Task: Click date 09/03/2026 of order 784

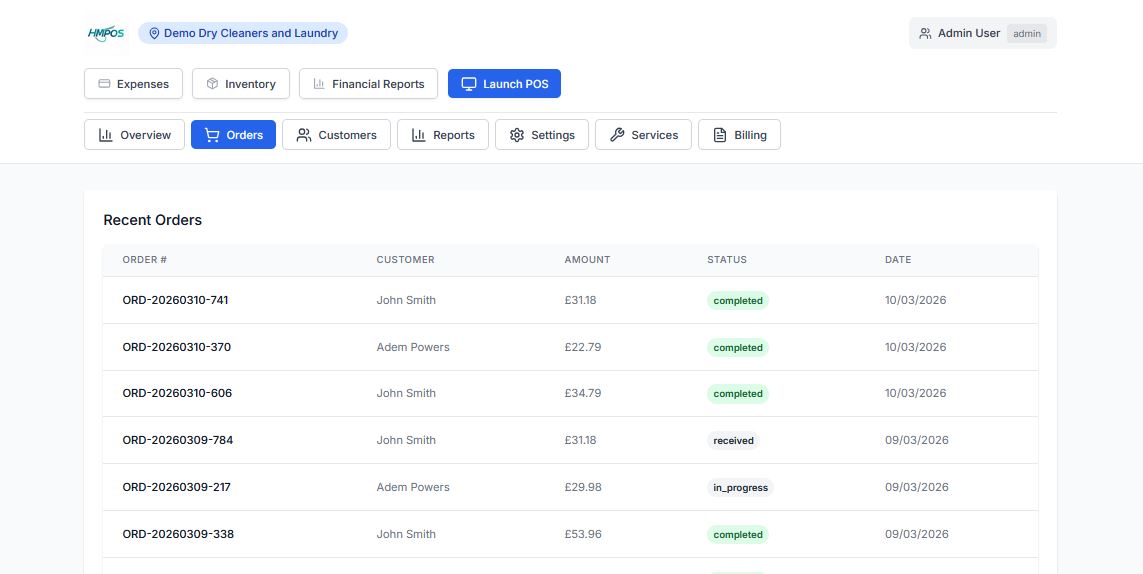Action: tap(917, 440)
